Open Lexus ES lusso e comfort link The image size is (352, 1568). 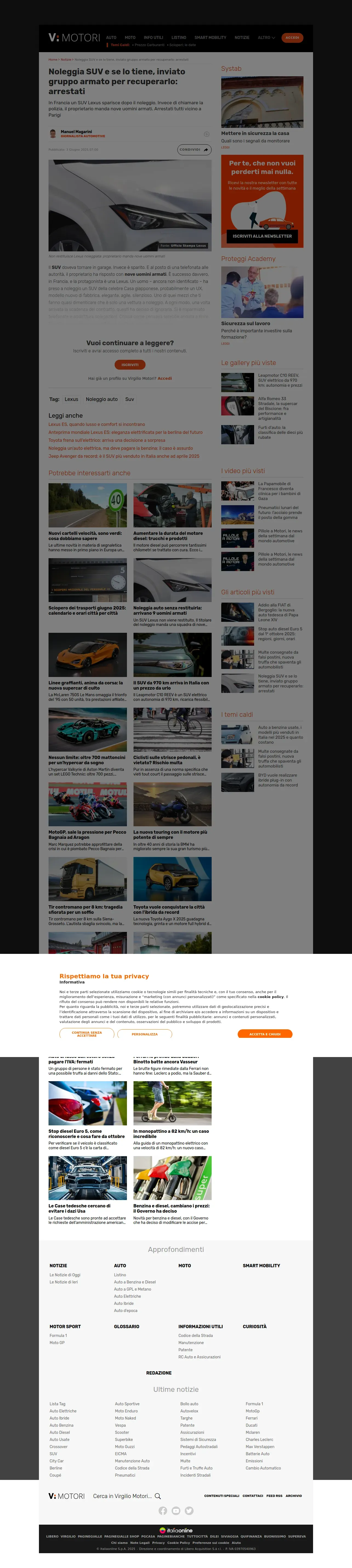97,424
